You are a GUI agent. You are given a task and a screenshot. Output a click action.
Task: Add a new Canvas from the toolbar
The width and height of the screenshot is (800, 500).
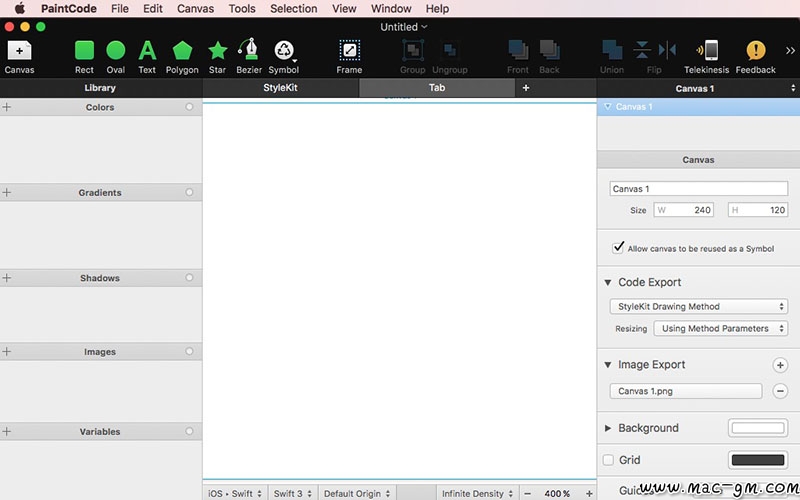19,57
